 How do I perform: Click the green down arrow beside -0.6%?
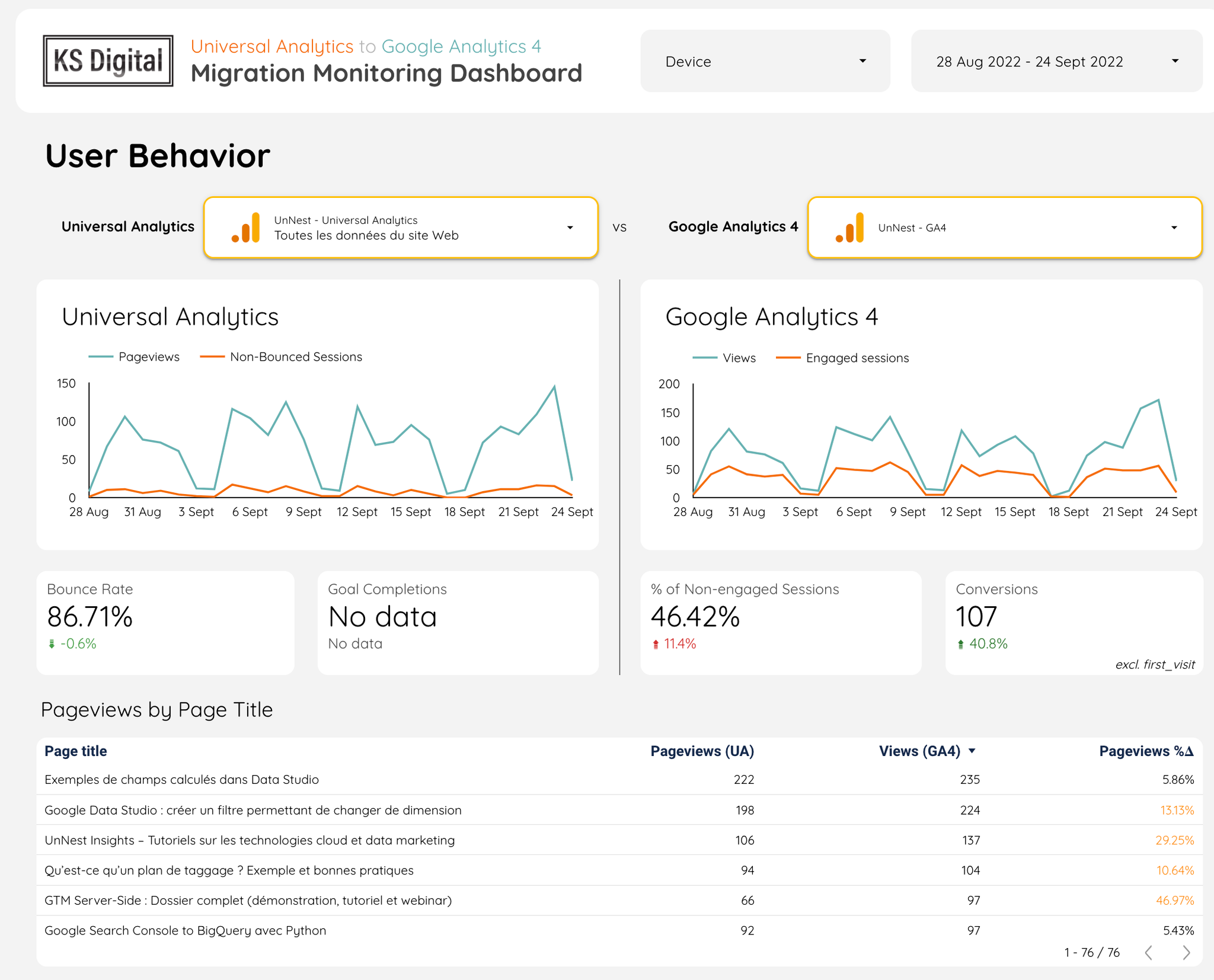click(52, 644)
